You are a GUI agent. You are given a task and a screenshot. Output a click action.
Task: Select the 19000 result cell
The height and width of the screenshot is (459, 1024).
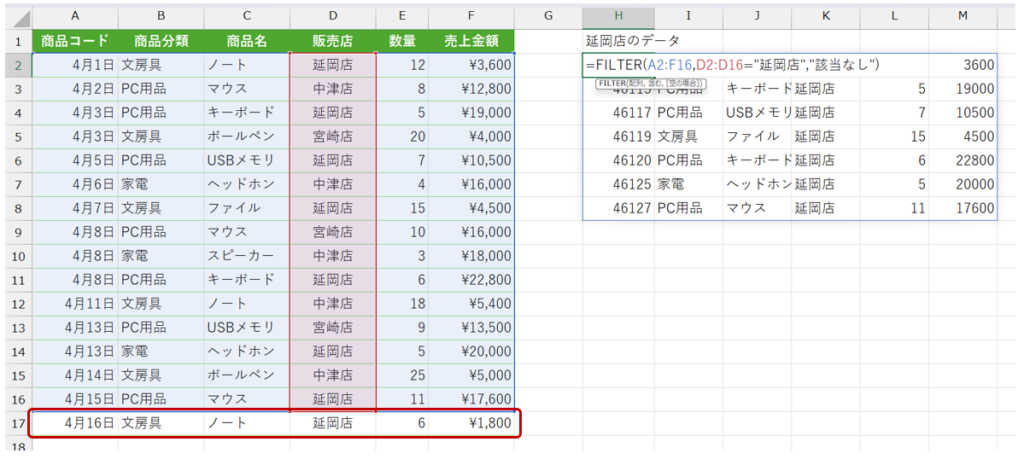tap(963, 89)
